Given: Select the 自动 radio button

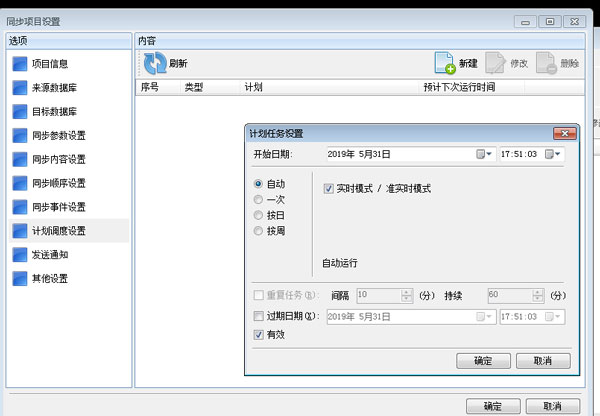Looking at the screenshot, I should tap(258, 184).
